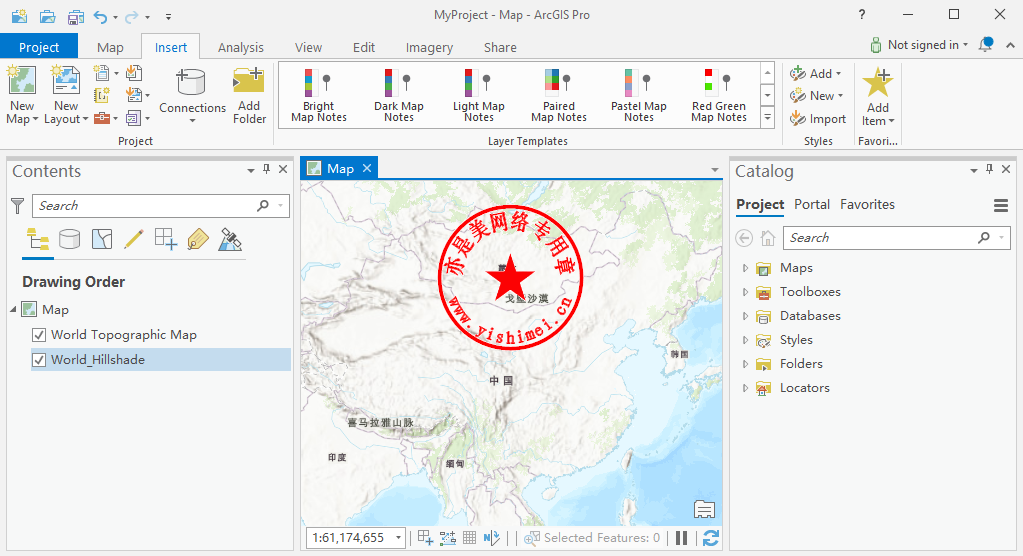1023x556 pixels.
Task: Expand the Toolboxes catalog node
Action: pos(745,292)
